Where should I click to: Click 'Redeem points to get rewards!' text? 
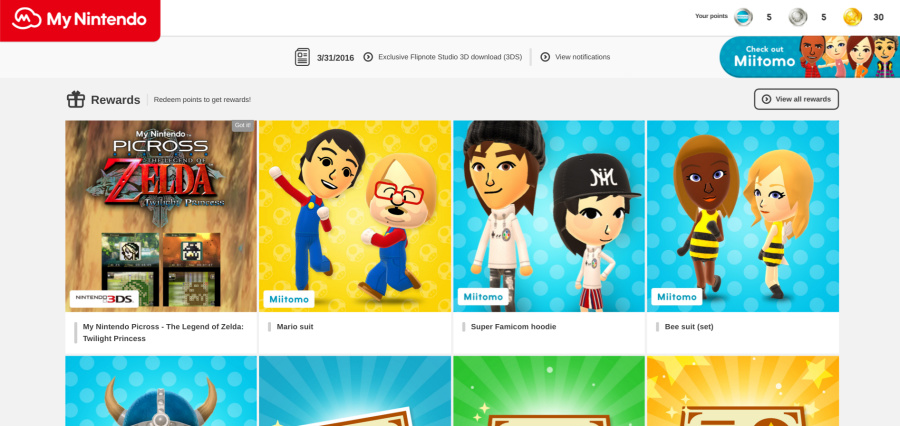click(x=202, y=99)
